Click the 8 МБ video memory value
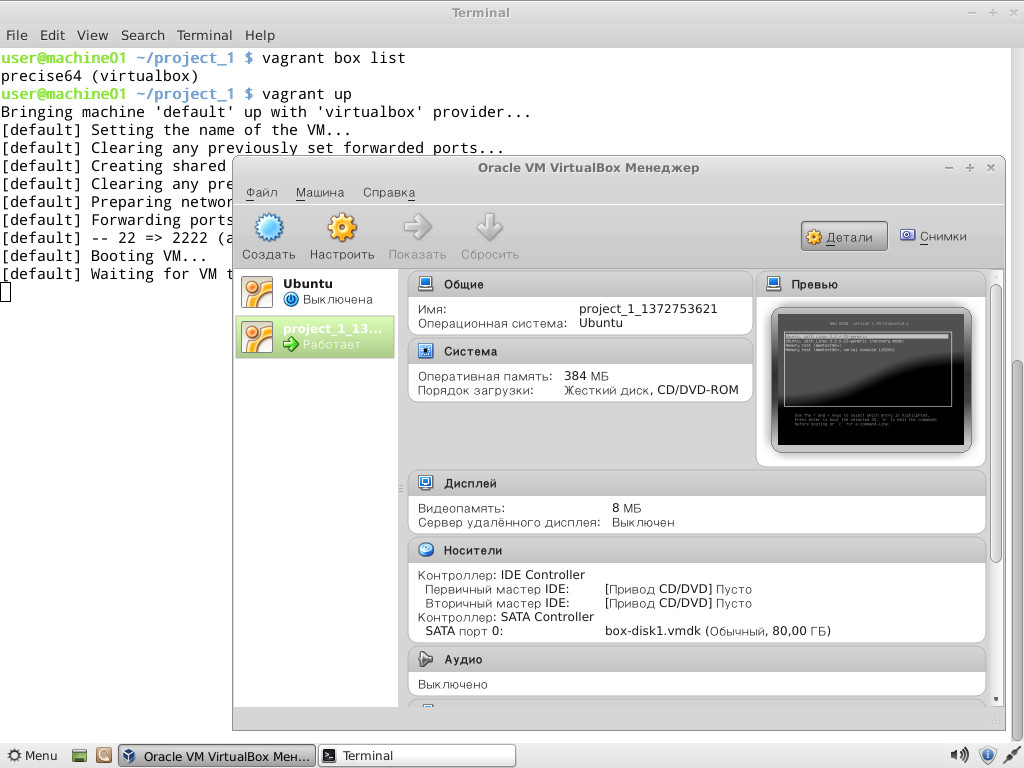 (x=626, y=508)
